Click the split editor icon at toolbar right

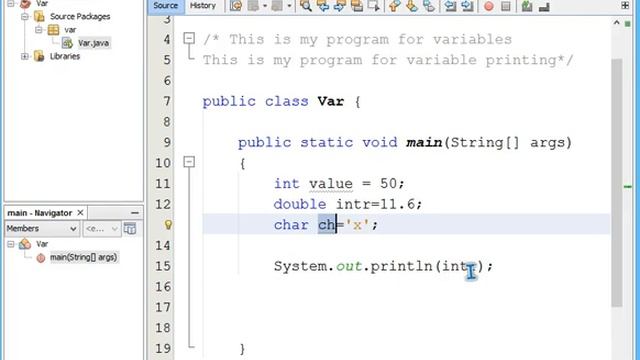pos(625,5)
